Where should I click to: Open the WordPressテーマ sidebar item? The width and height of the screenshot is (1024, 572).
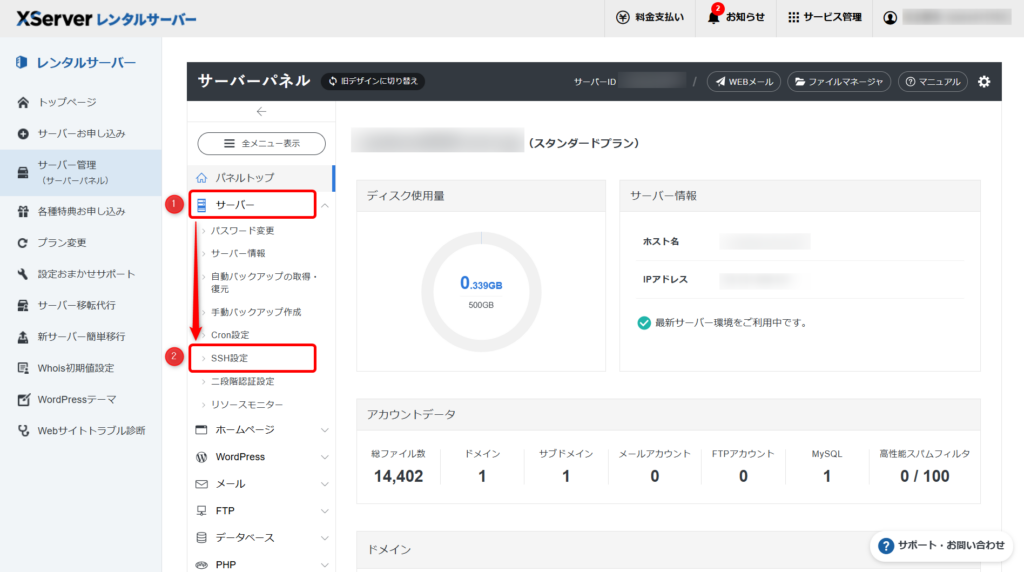76,399
